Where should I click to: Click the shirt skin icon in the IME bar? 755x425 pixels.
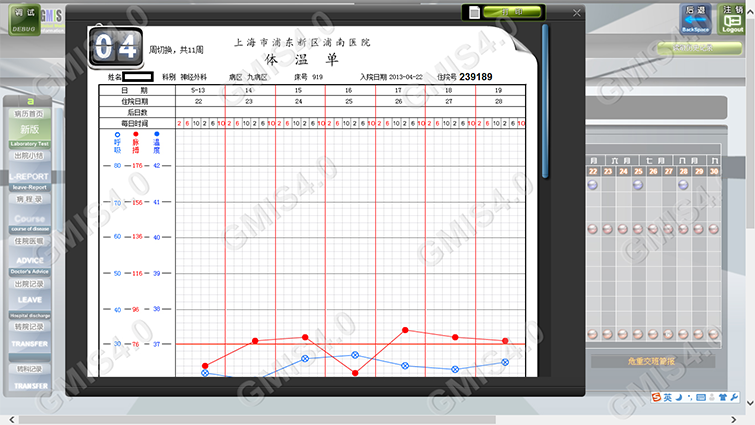[723, 397]
